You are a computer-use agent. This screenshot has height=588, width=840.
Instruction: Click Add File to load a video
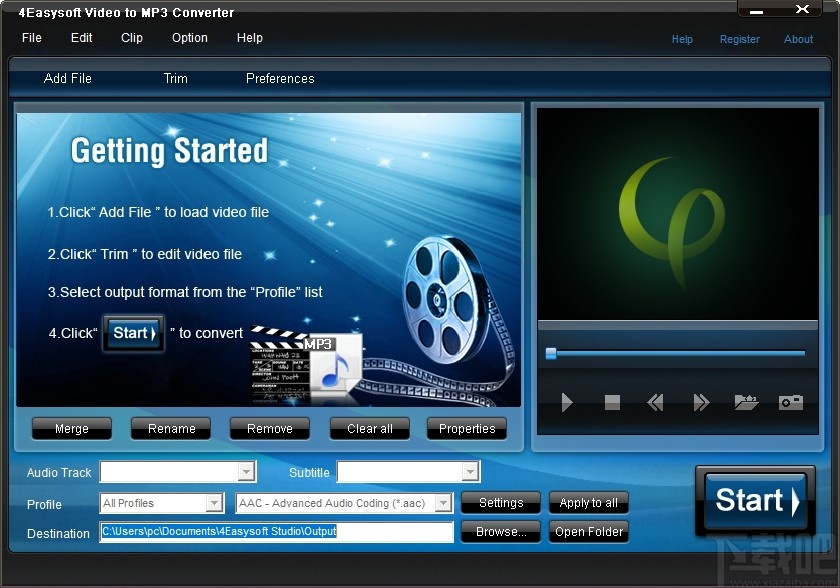[x=67, y=78]
